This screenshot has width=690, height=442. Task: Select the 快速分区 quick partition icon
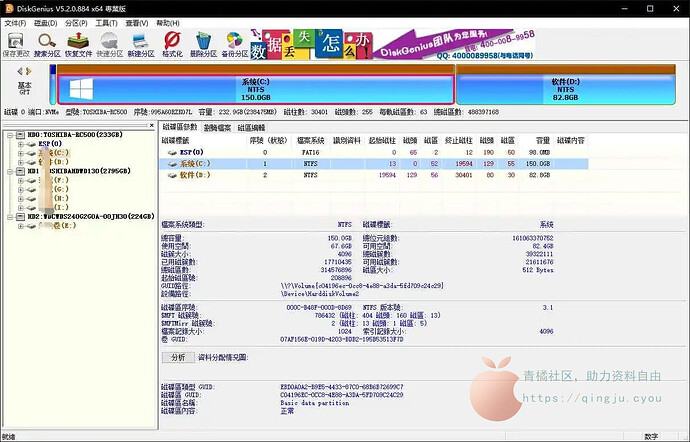[109, 42]
